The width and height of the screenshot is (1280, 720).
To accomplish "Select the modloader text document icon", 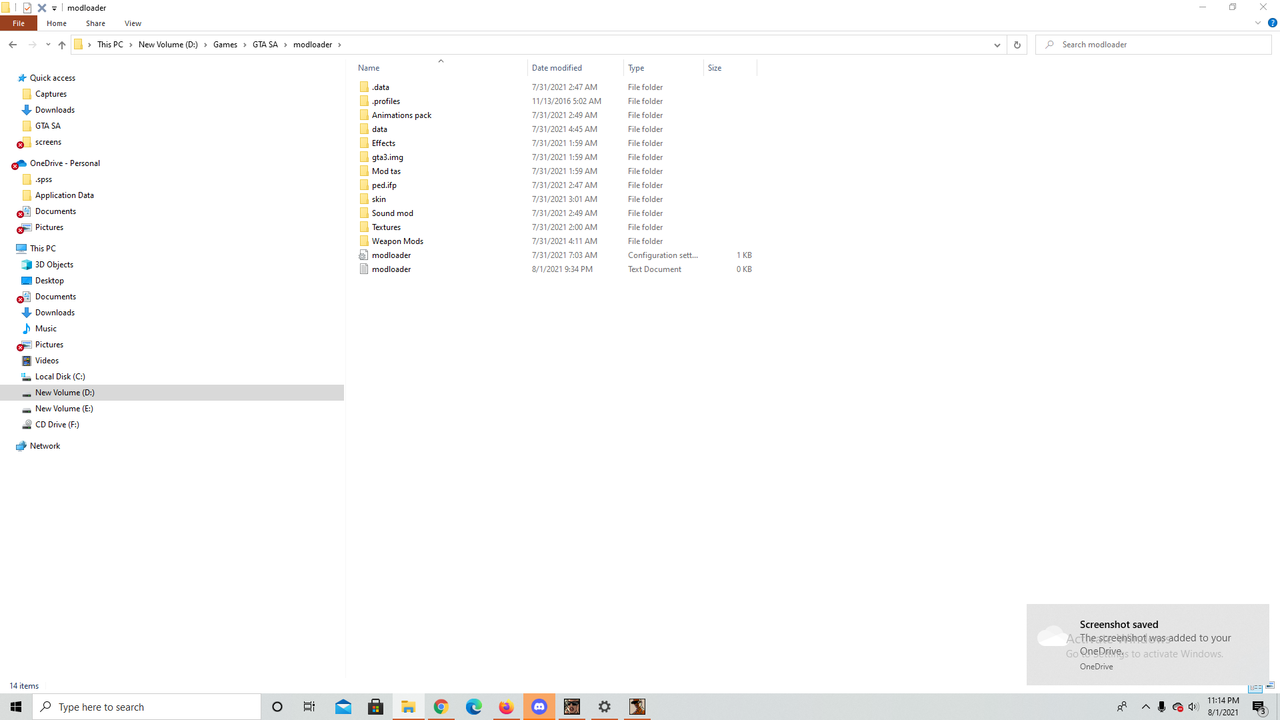I will pos(364,269).
